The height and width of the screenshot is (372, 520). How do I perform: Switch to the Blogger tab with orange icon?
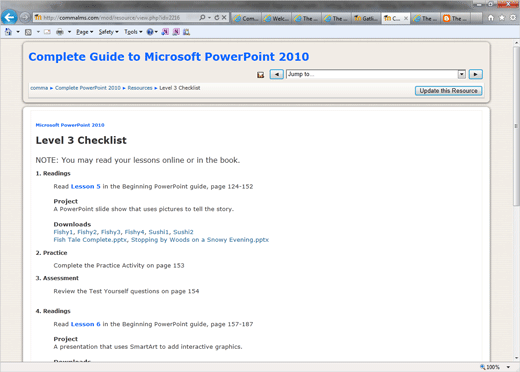pyautogui.click(x=455, y=18)
